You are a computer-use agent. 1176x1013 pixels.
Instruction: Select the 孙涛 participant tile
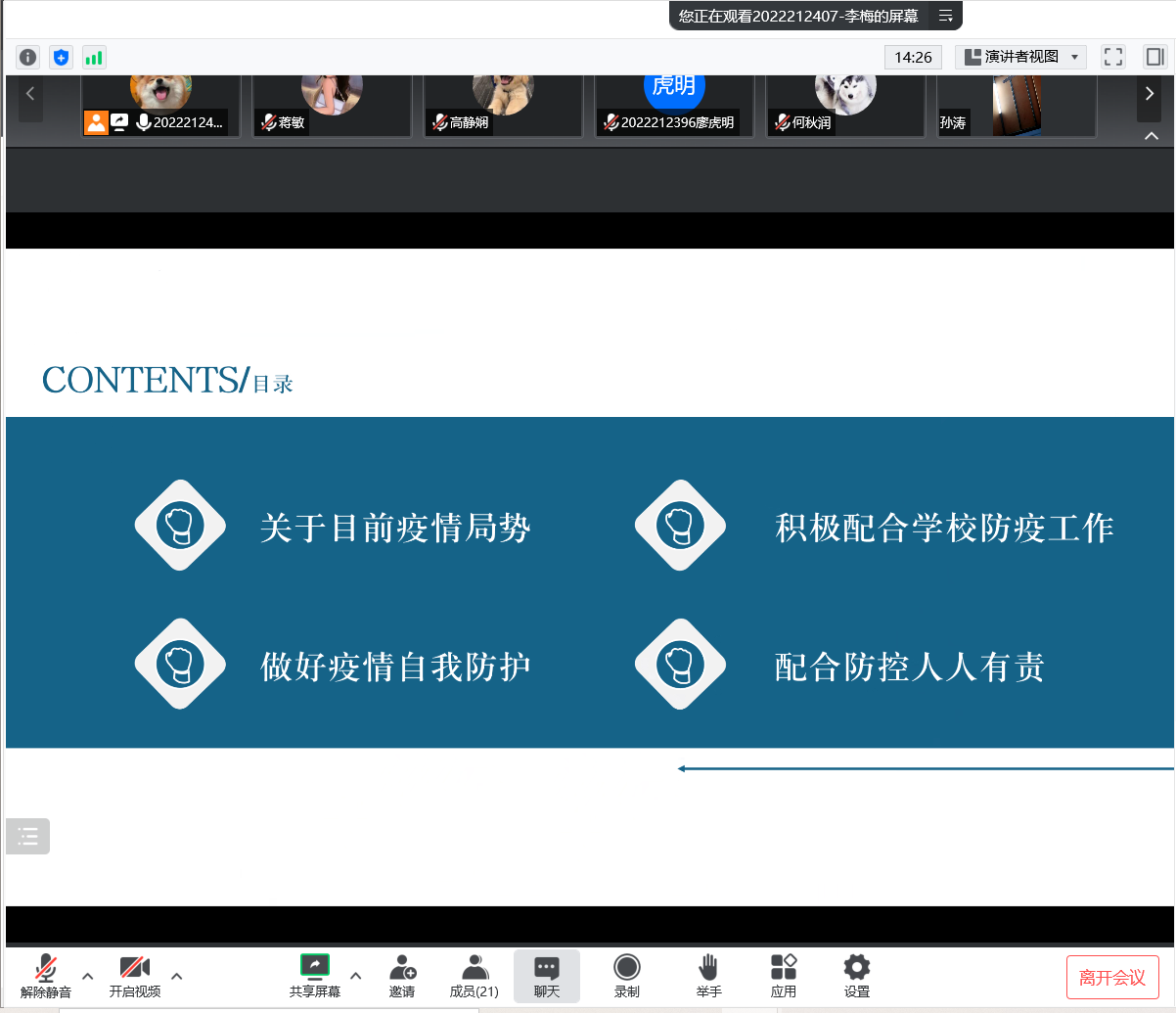(1017, 106)
